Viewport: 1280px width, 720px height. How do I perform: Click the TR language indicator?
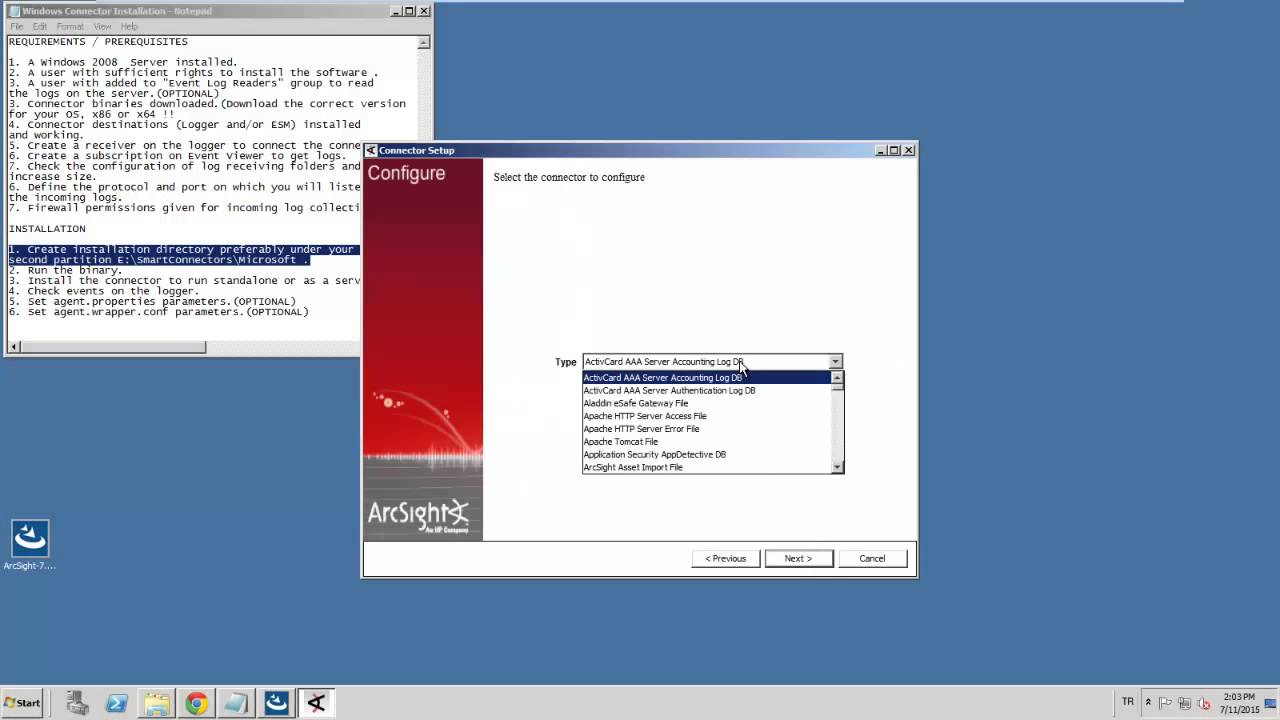1128,702
